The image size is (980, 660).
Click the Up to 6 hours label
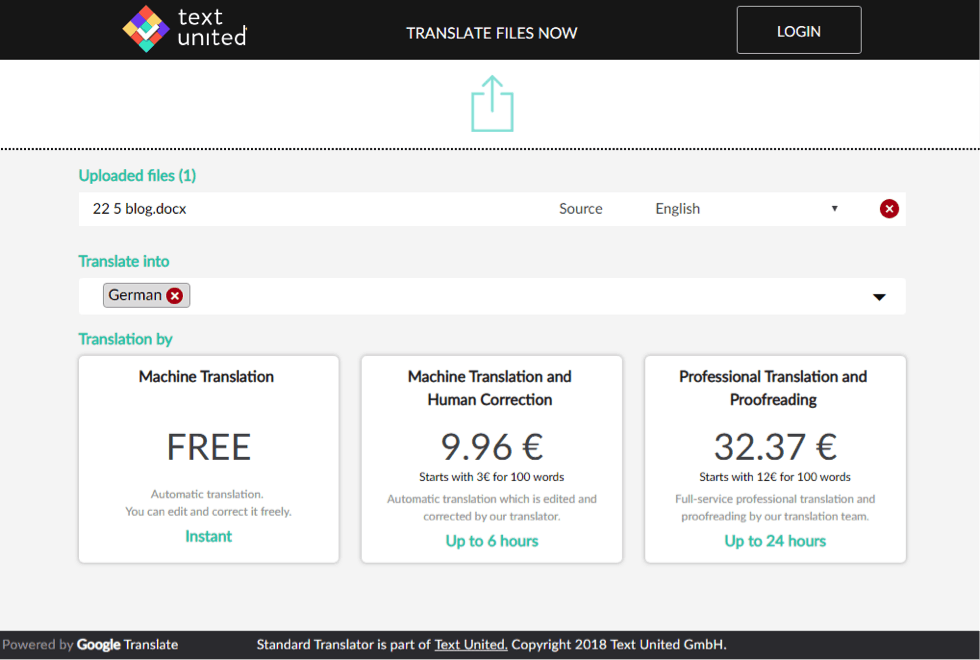point(491,541)
